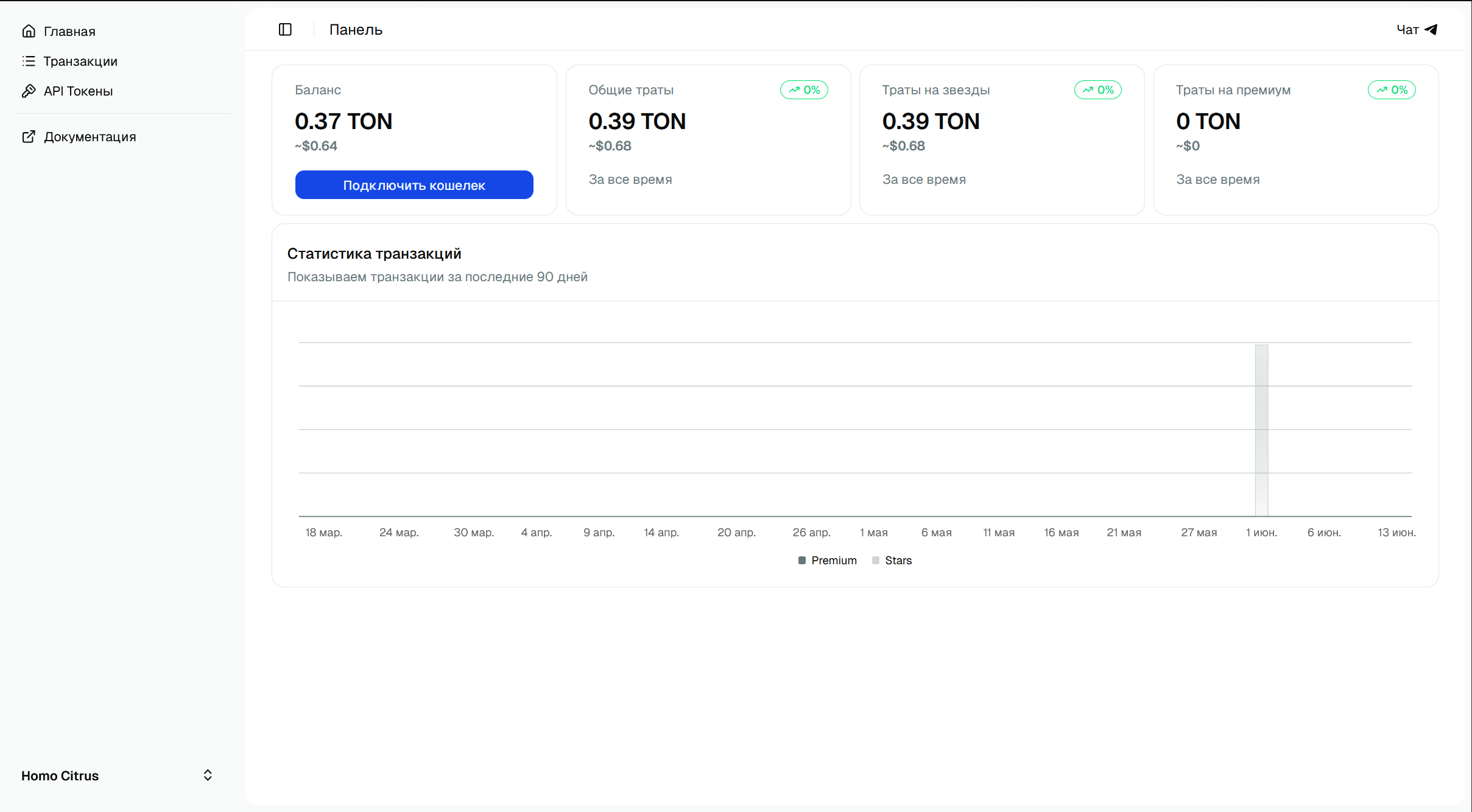Open the API Токены section
The width and height of the screenshot is (1472, 812).
(x=122, y=91)
